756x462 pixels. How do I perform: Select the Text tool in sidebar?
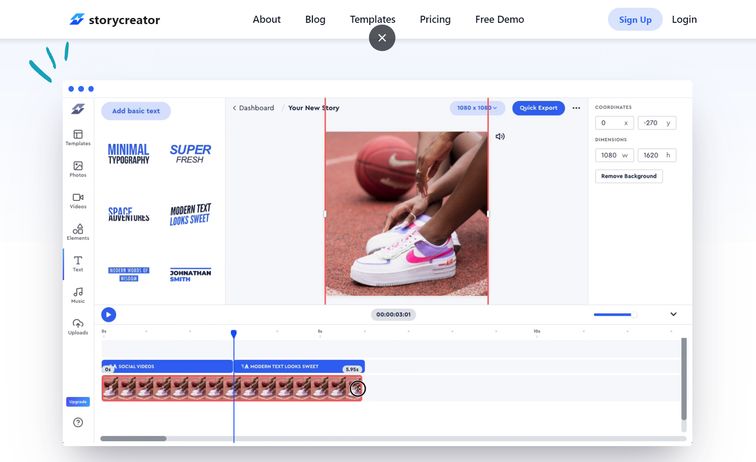click(x=78, y=263)
